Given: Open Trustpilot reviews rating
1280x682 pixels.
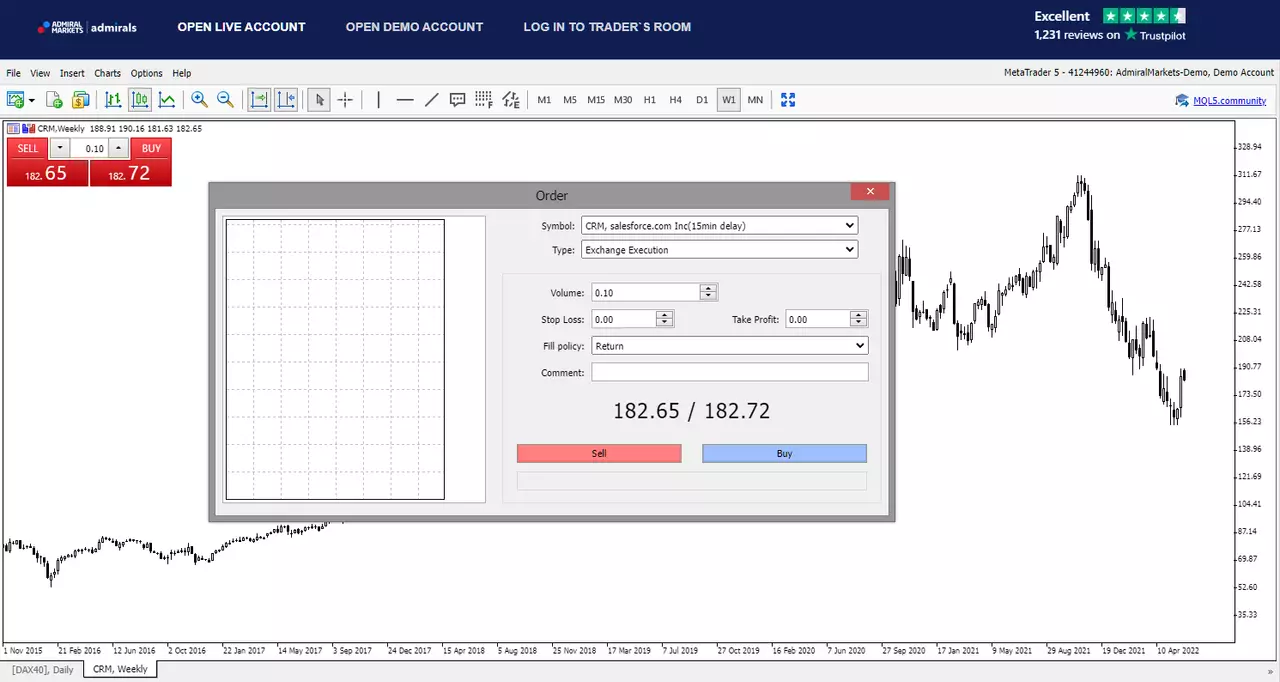Looking at the screenshot, I should (1110, 25).
